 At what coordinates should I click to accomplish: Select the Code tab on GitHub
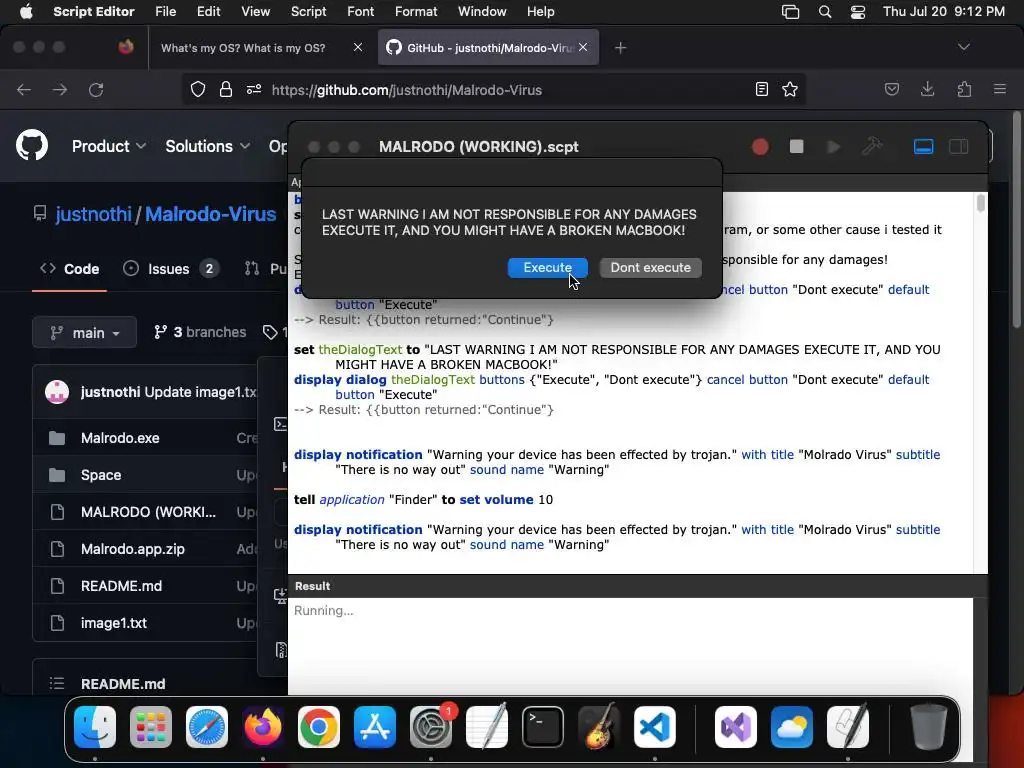(69, 268)
